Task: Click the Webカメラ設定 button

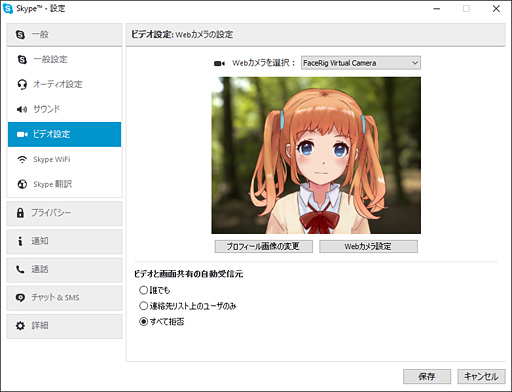Action: 368,246
